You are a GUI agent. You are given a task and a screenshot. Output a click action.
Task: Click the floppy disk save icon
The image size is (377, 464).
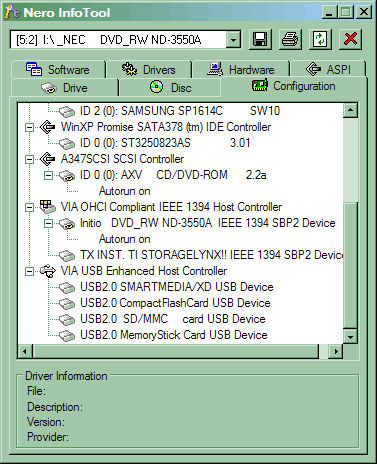(260, 39)
